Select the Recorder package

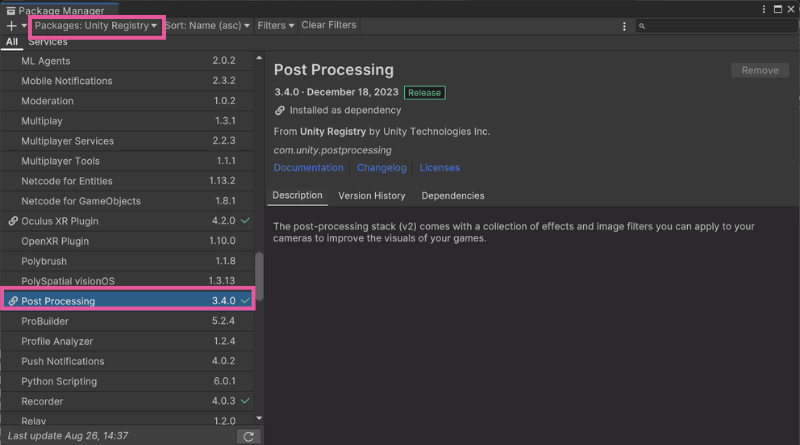point(128,401)
